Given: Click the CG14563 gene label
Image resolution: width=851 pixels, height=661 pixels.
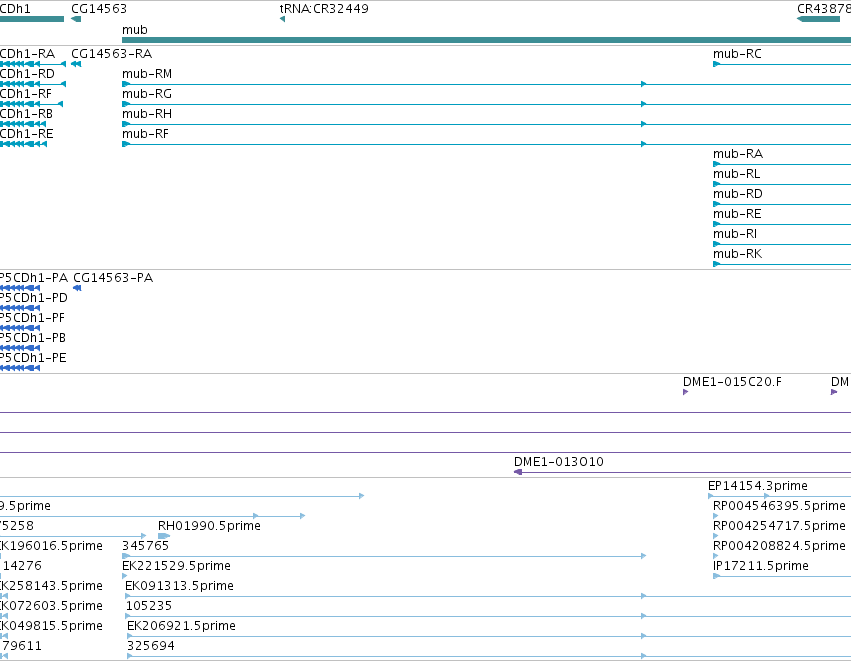Looking at the screenshot, I should 99,9.
